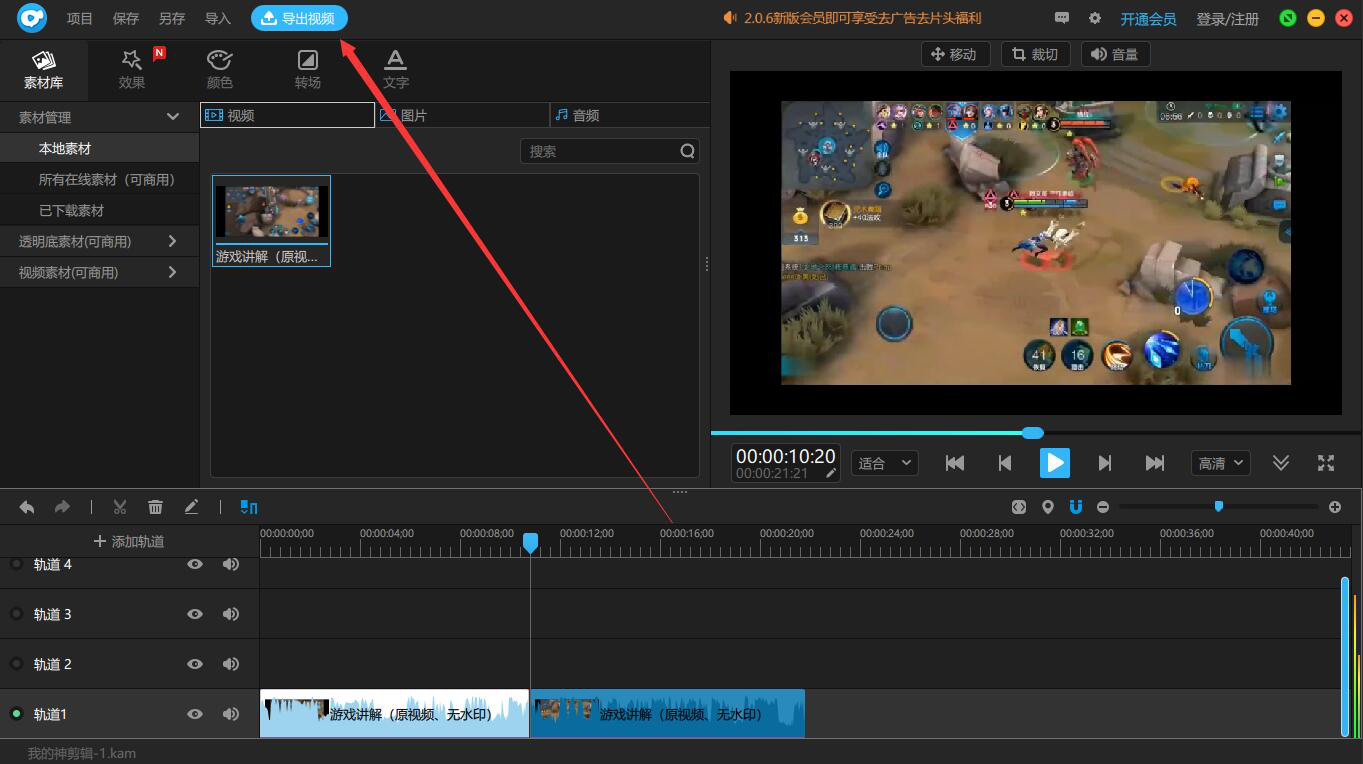Open the 适合 zoom fit dropdown
The image size is (1363, 764).
(885, 463)
